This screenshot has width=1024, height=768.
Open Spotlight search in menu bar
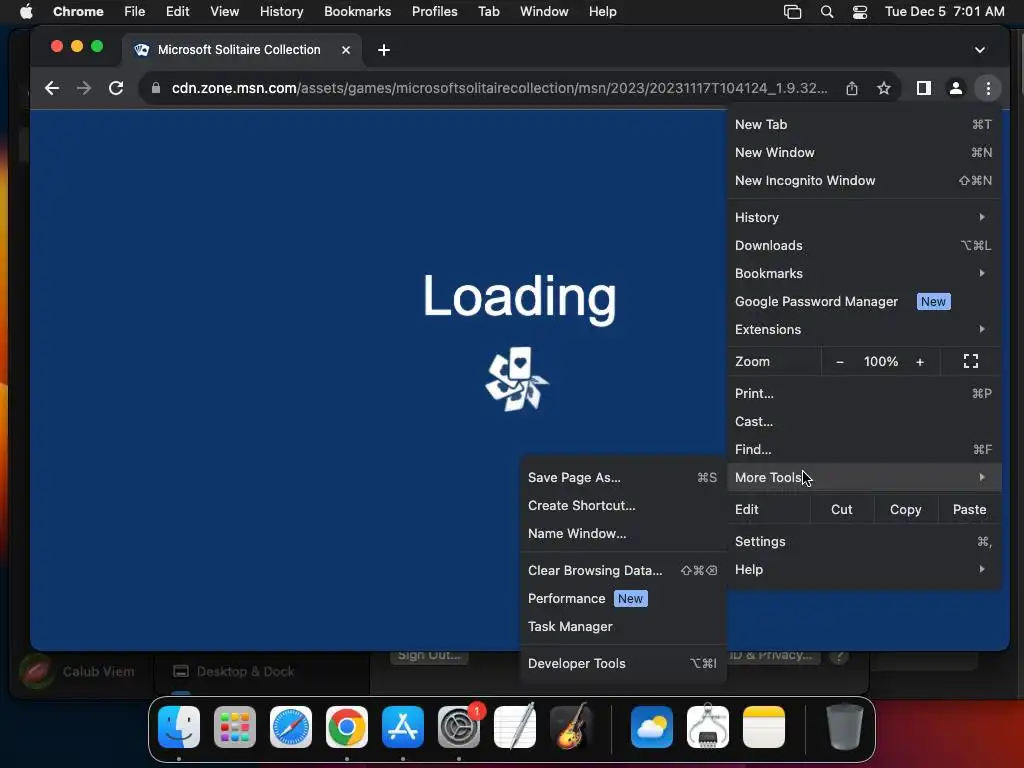(x=827, y=12)
